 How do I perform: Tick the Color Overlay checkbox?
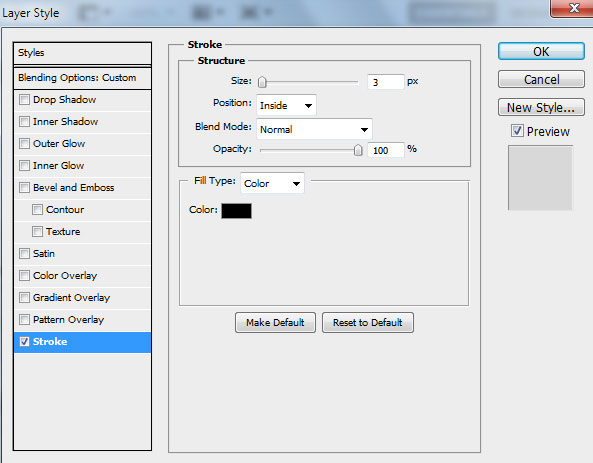[25, 275]
